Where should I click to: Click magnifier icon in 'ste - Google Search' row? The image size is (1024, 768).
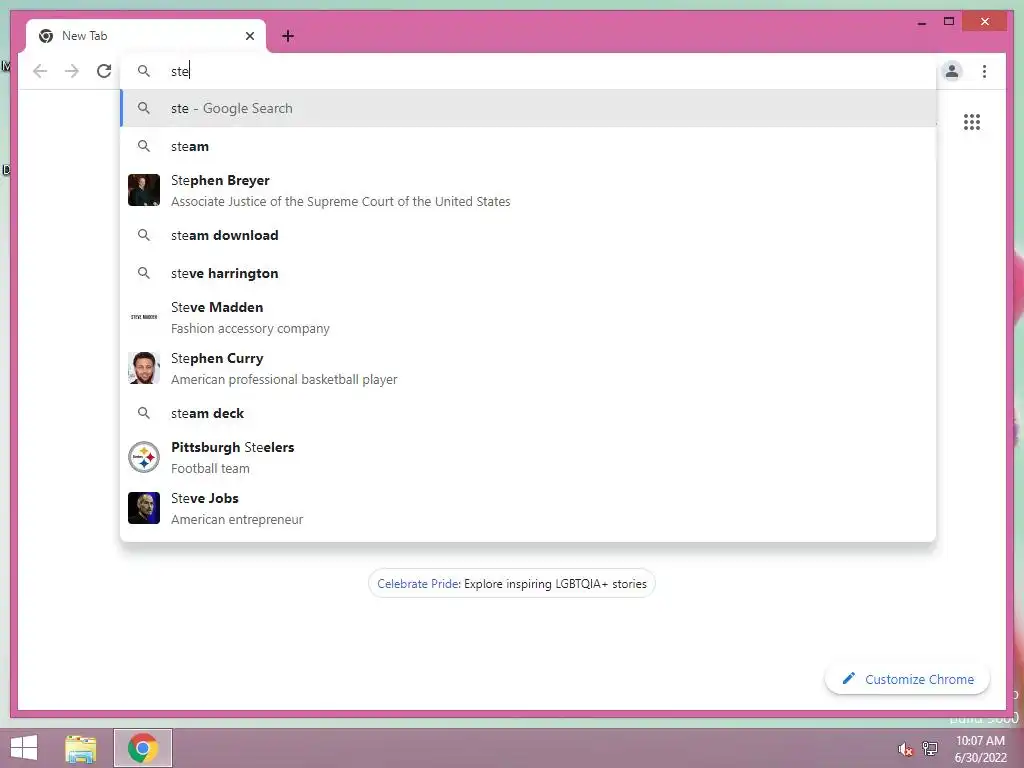coord(144,108)
